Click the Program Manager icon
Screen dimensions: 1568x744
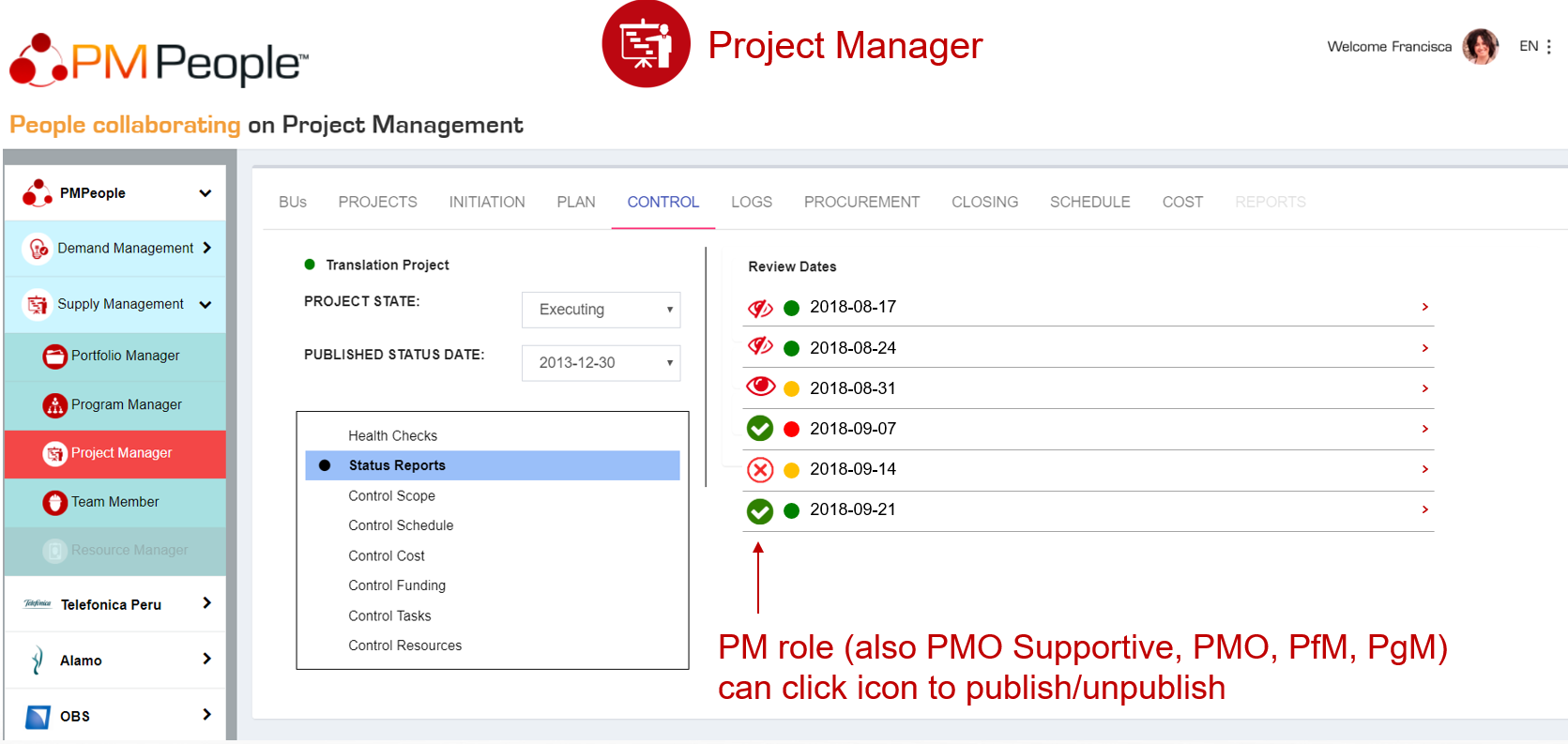55,404
